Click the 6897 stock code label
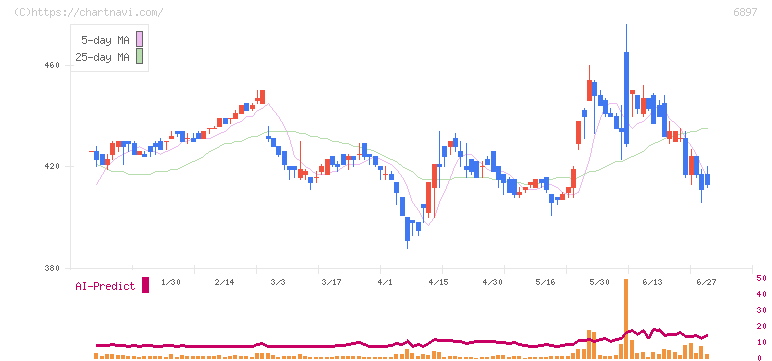This screenshot has height=361, width=772. pos(745,12)
